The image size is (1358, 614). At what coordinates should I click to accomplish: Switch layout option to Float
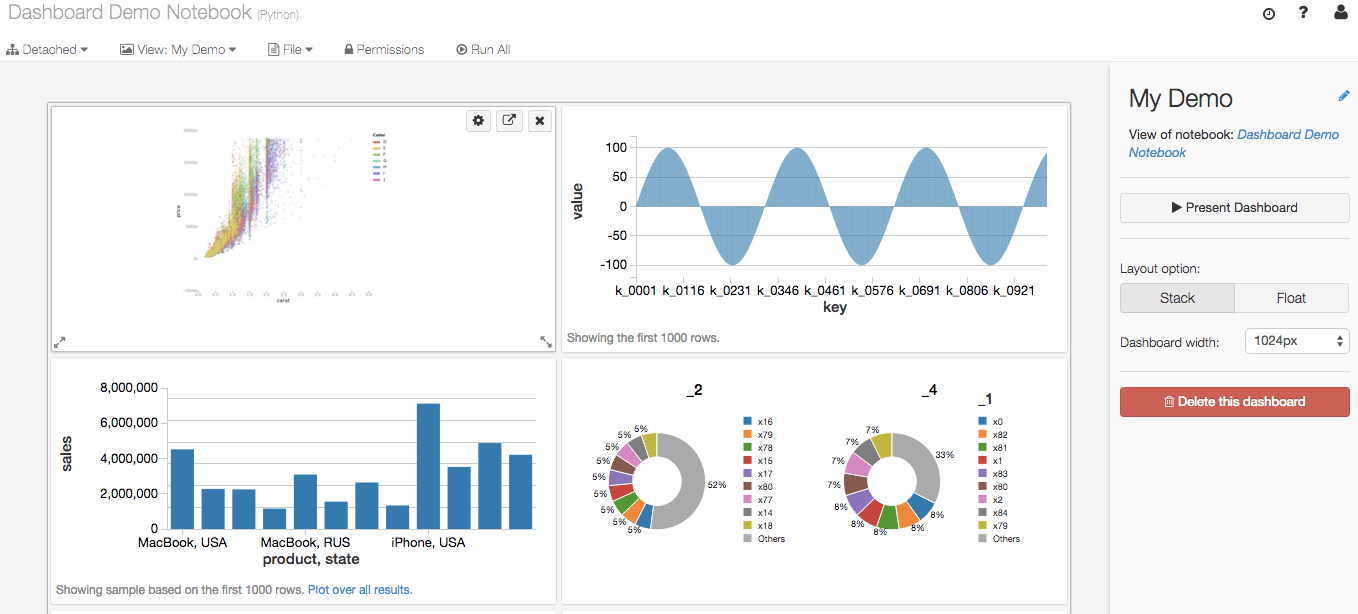tap(1291, 297)
